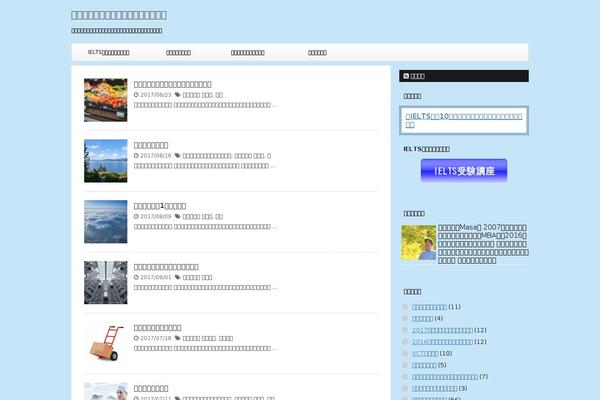Viewport: 600px width, 400px height.
Task: Click the tag icon in the 2017/07/18 post row
Action: point(178,338)
